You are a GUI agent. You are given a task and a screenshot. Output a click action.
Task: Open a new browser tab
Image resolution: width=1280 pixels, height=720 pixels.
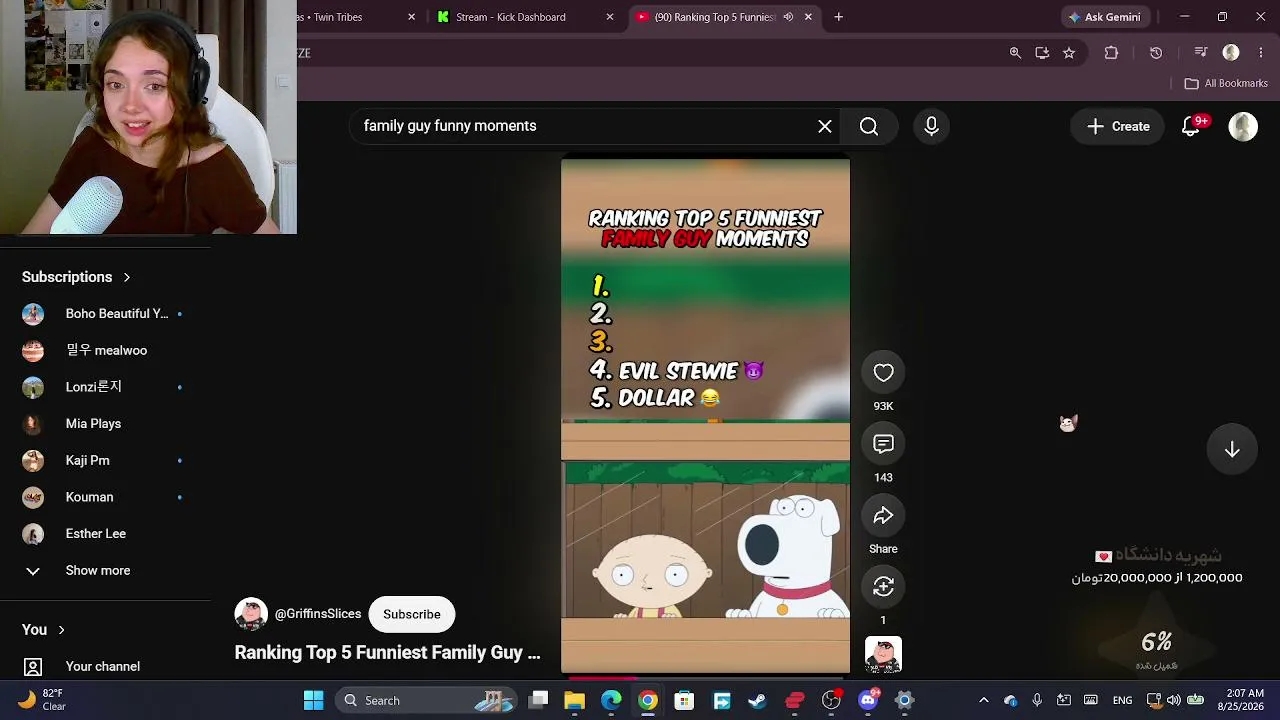pyautogui.click(x=838, y=17)
